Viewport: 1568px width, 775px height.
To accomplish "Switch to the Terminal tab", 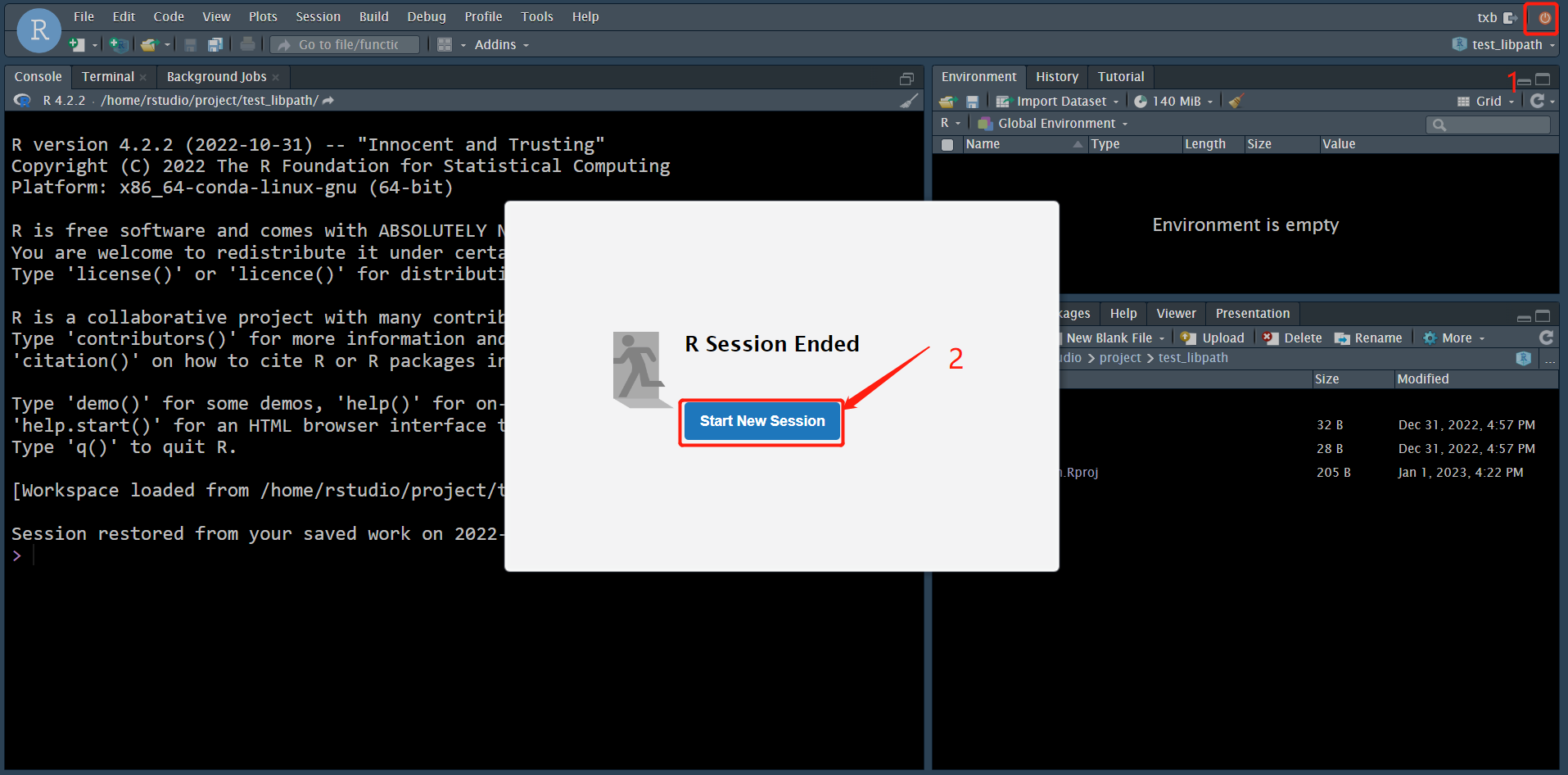I will pos(107,77).
